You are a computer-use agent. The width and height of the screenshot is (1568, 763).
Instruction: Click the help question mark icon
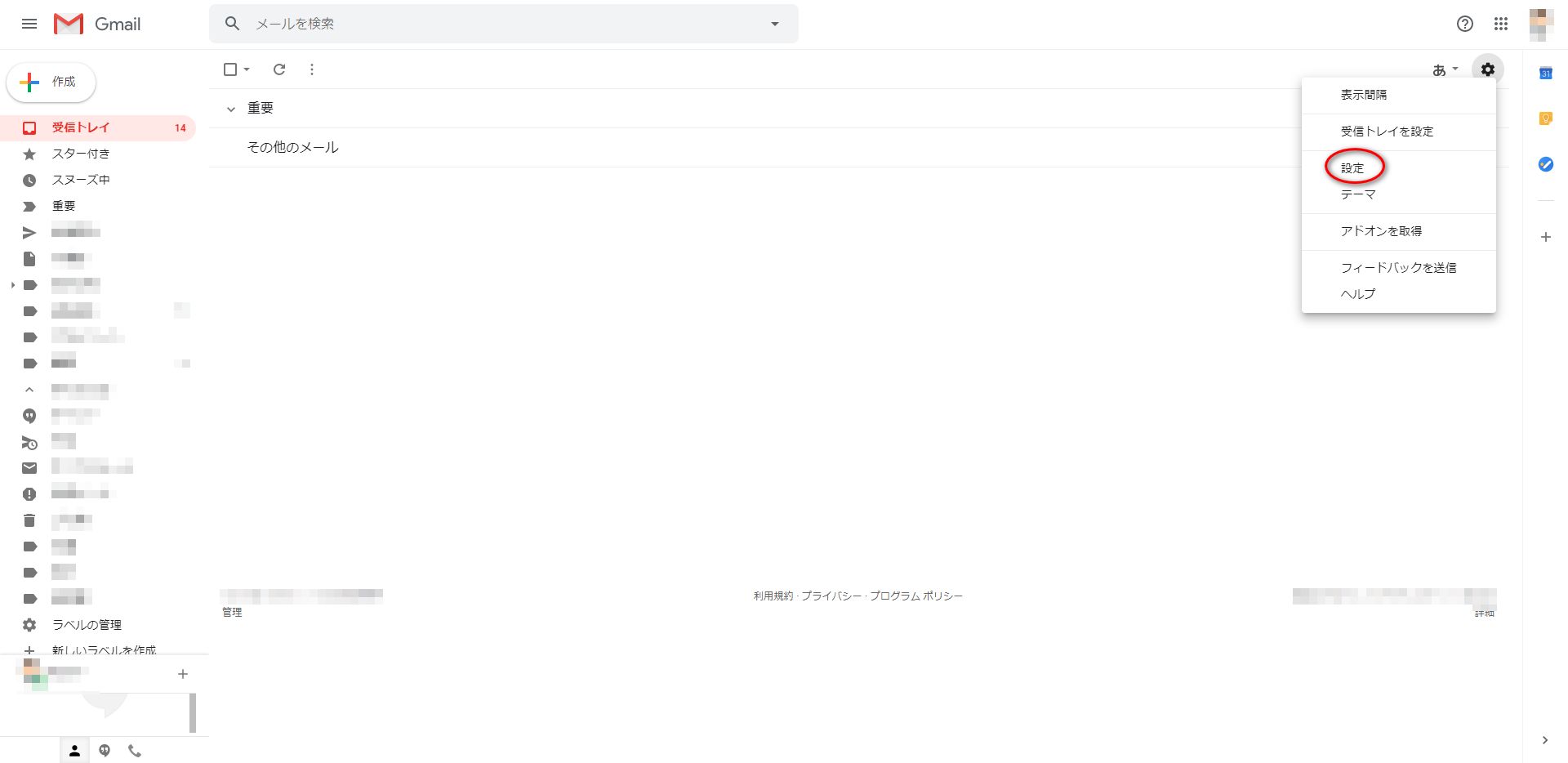1464,24
